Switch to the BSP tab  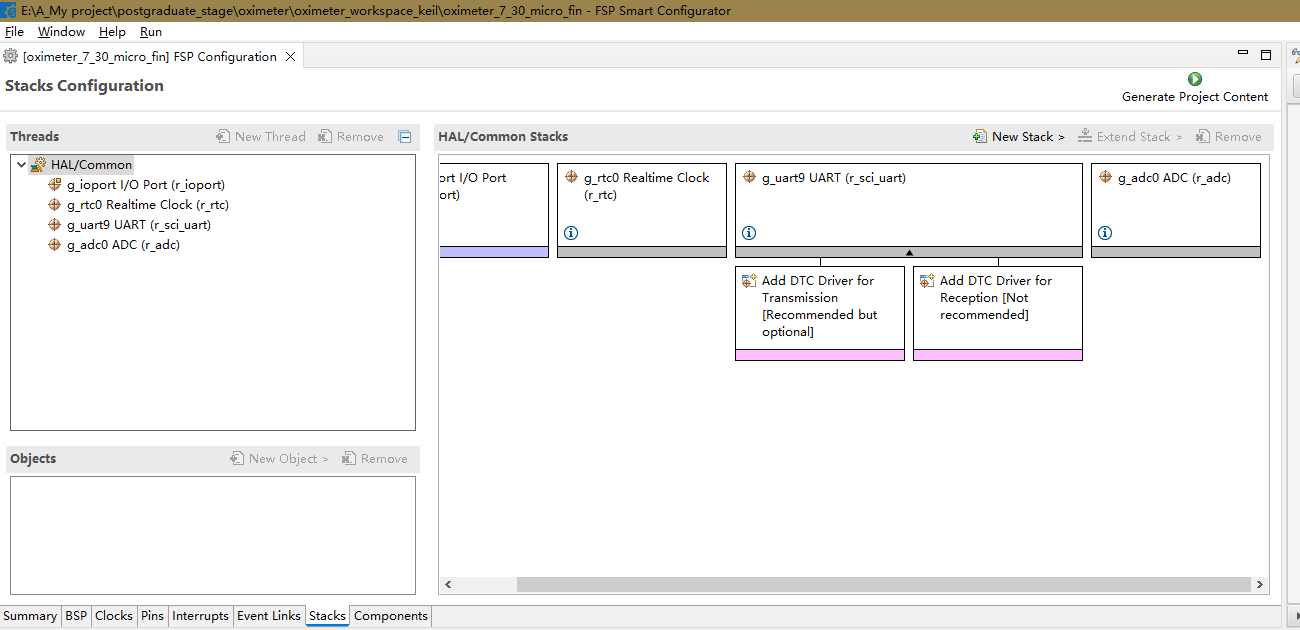(76, 616)
